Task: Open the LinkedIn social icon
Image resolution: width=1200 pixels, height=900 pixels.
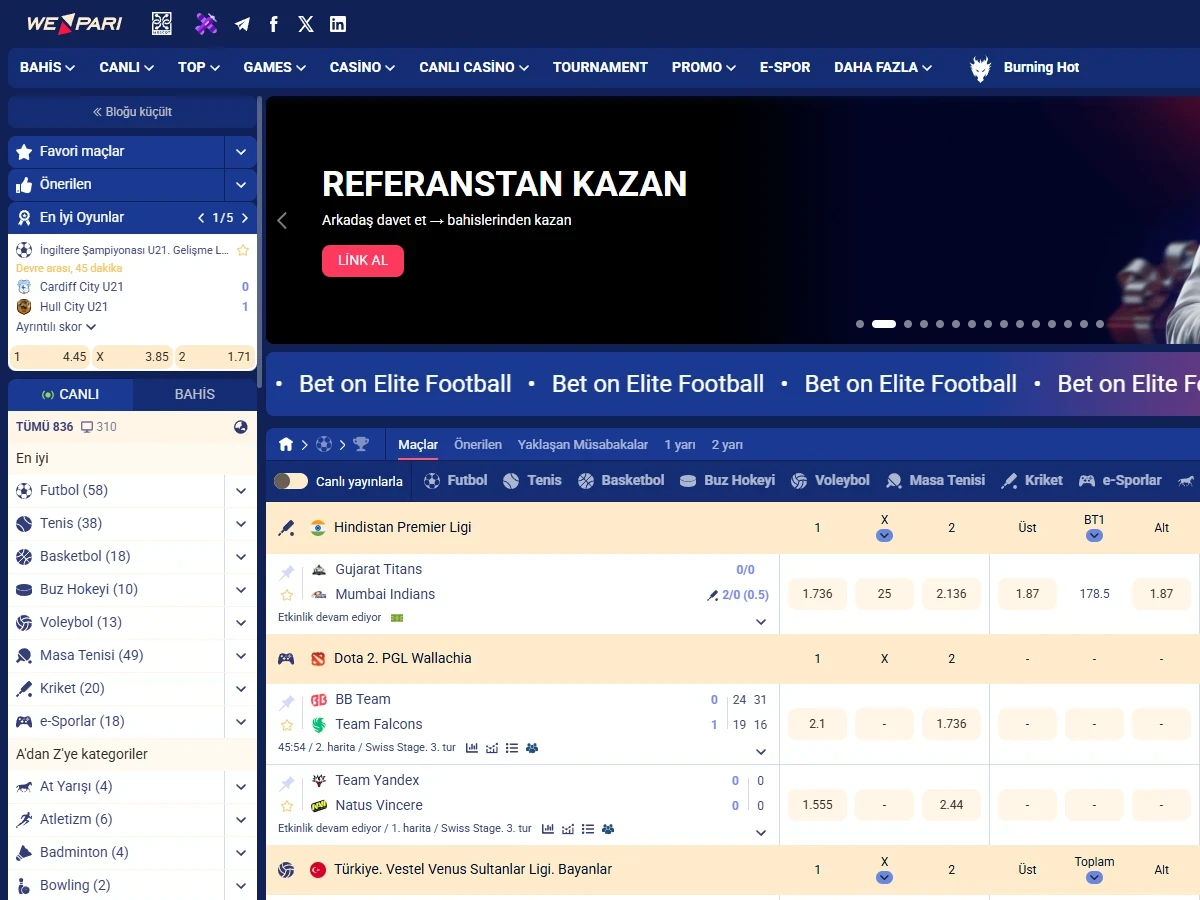Action: point(338,24)
